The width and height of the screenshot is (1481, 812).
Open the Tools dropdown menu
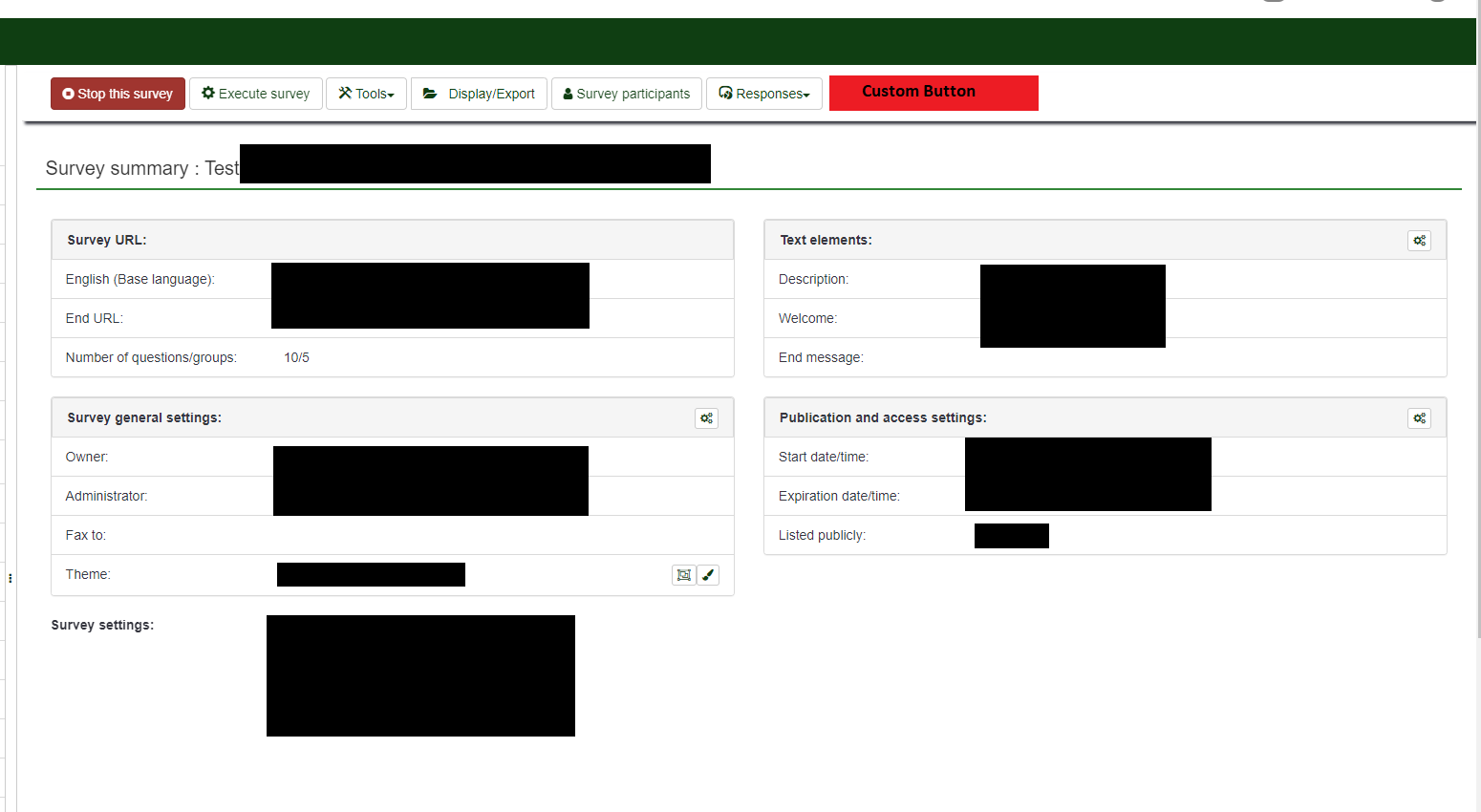tap(366, 94)
